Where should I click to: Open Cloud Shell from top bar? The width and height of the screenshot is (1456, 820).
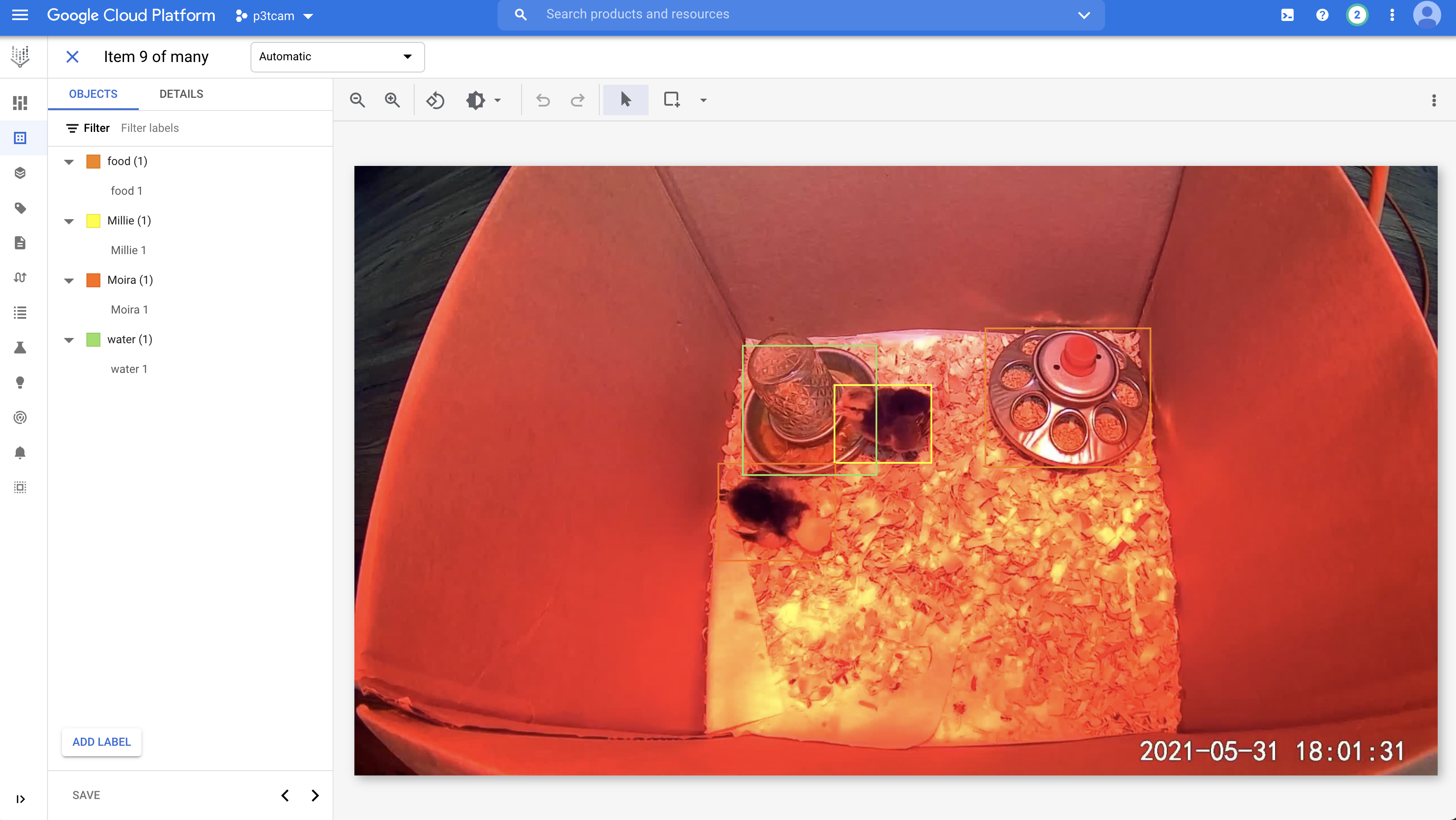click(x=1287, y=15)
